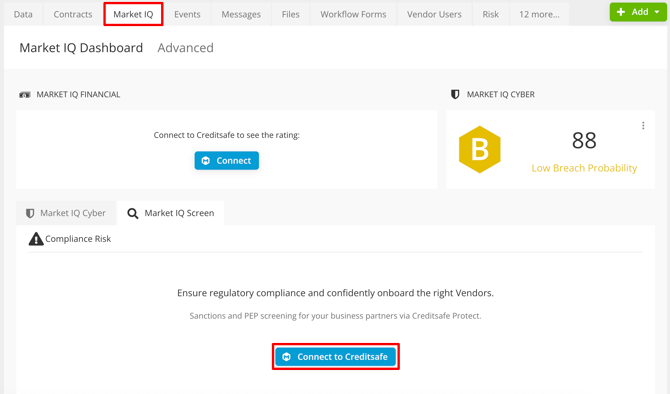Open the Workflow Forms tab

353,15
